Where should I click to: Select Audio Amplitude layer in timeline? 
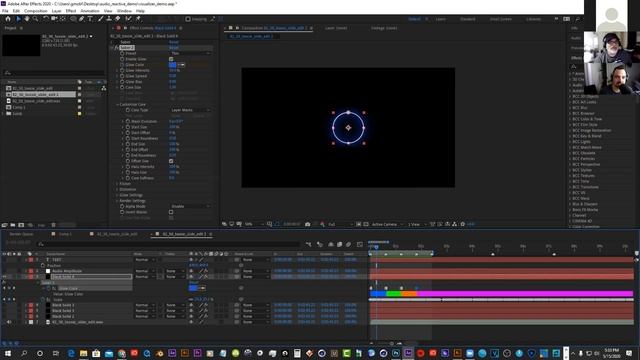[x=67, y=271]
